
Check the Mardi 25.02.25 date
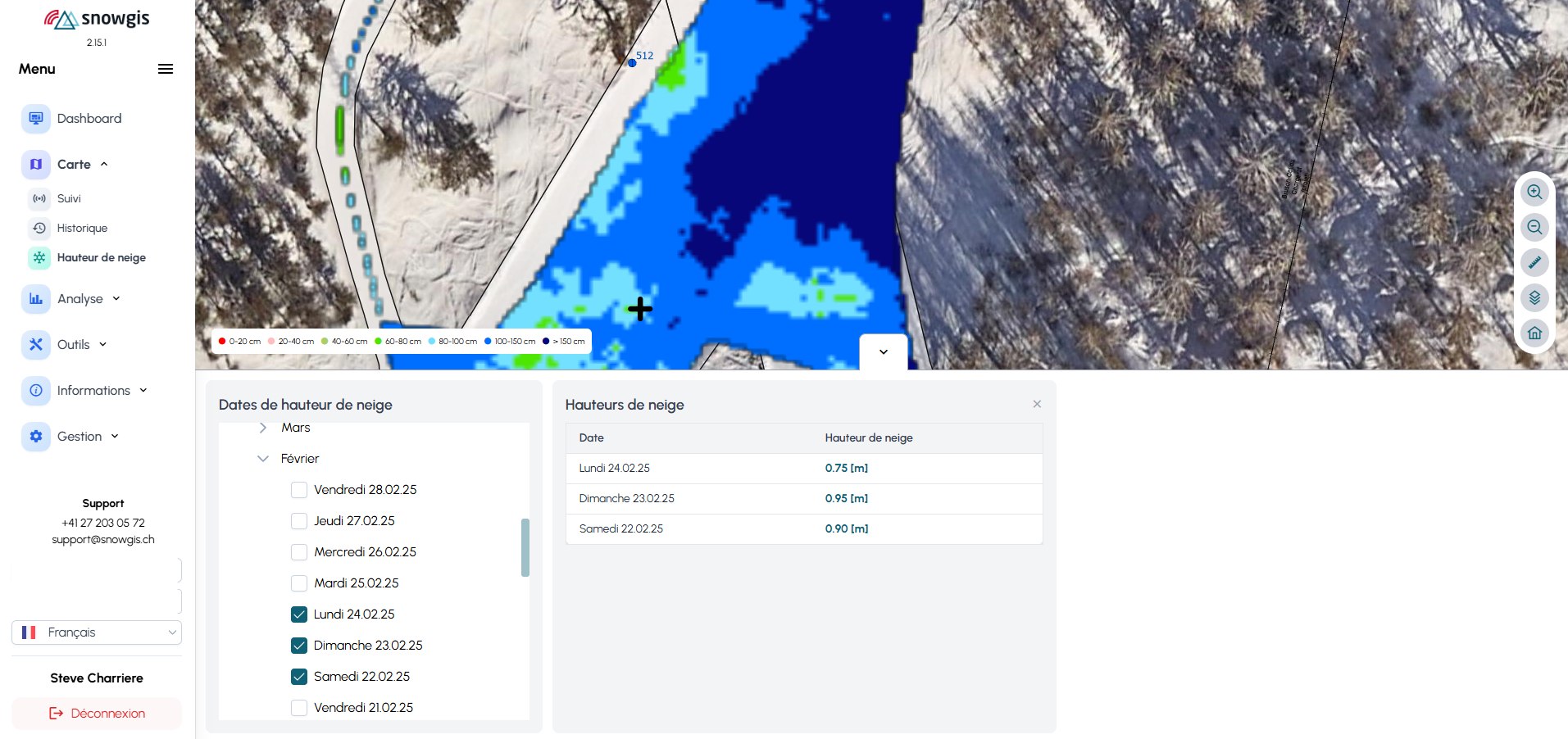tap(299, 583)
